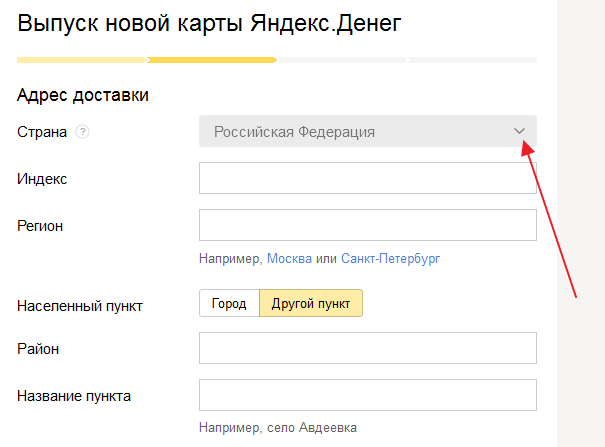605x447 pixels.
Task: Select the Город toggle button
Action: tap(229, 304)
